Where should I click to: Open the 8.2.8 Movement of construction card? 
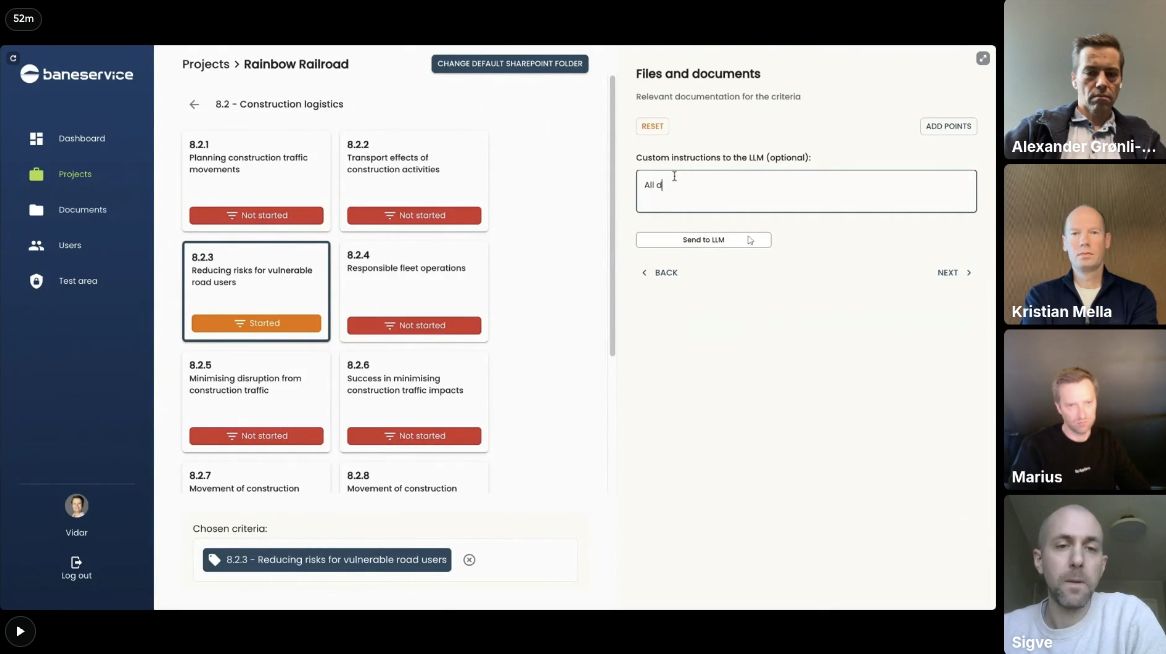pyautogui.click(x=414, y=478)
